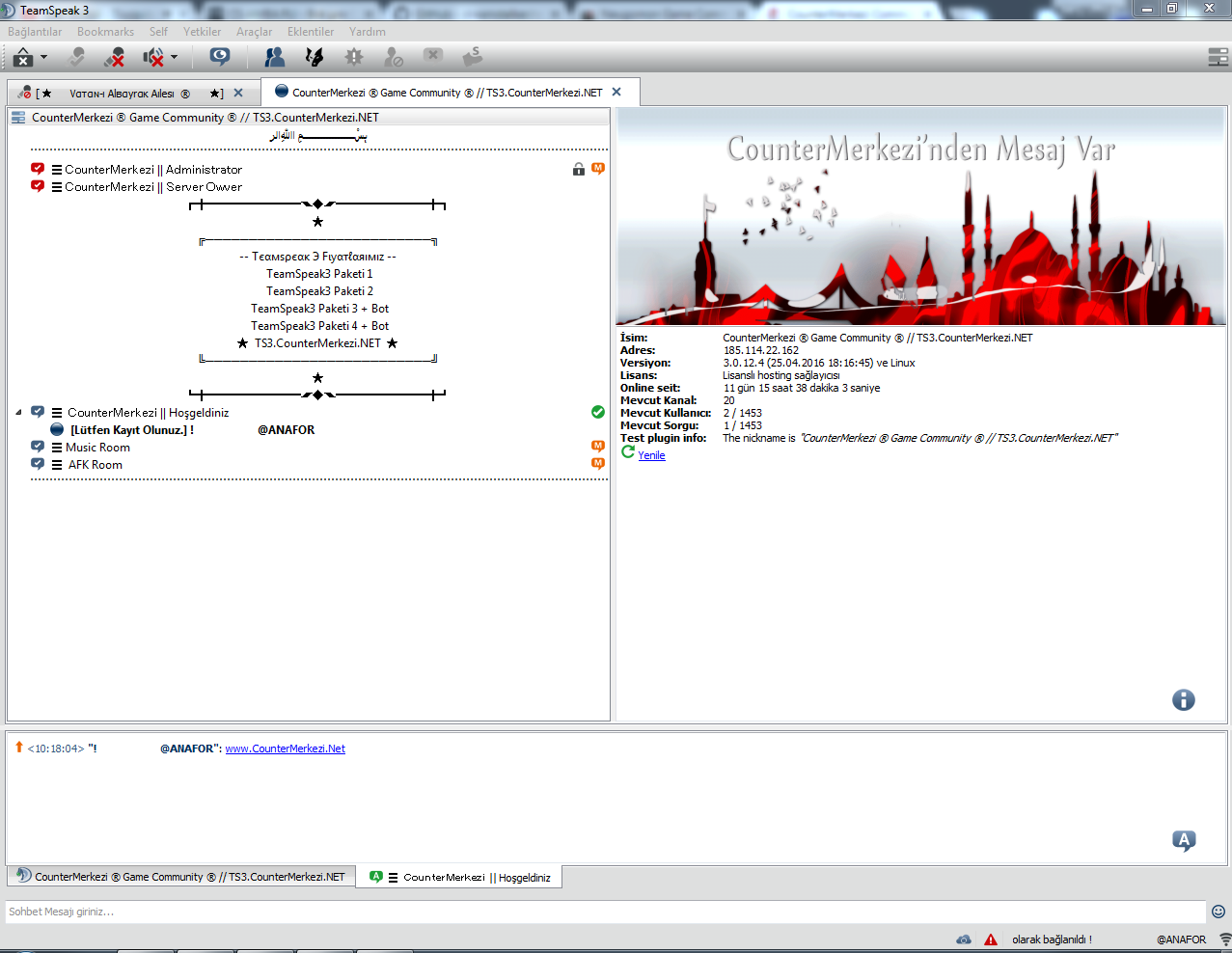Select the TeamSpeak3 Paketi 4 + Bot row
This screenshot has width=1232, height=953.
click(x=318, y=326)
